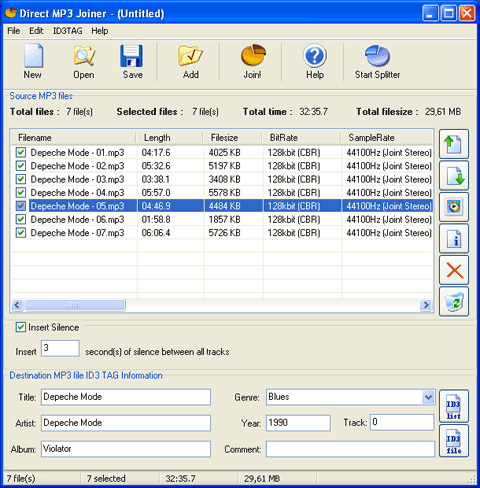Viewport: 480px width, 488px height.
Task: Click the silence seconds input field
Action: pyautogui.click(x=60, y=348)
